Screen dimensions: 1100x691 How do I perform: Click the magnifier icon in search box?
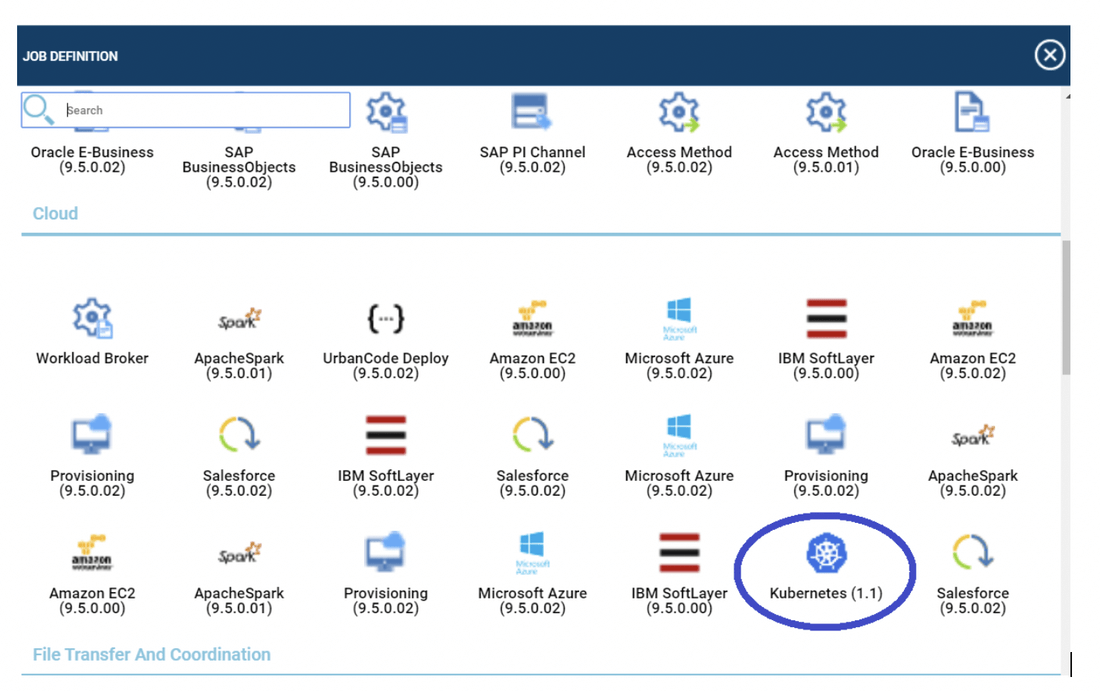39,110
